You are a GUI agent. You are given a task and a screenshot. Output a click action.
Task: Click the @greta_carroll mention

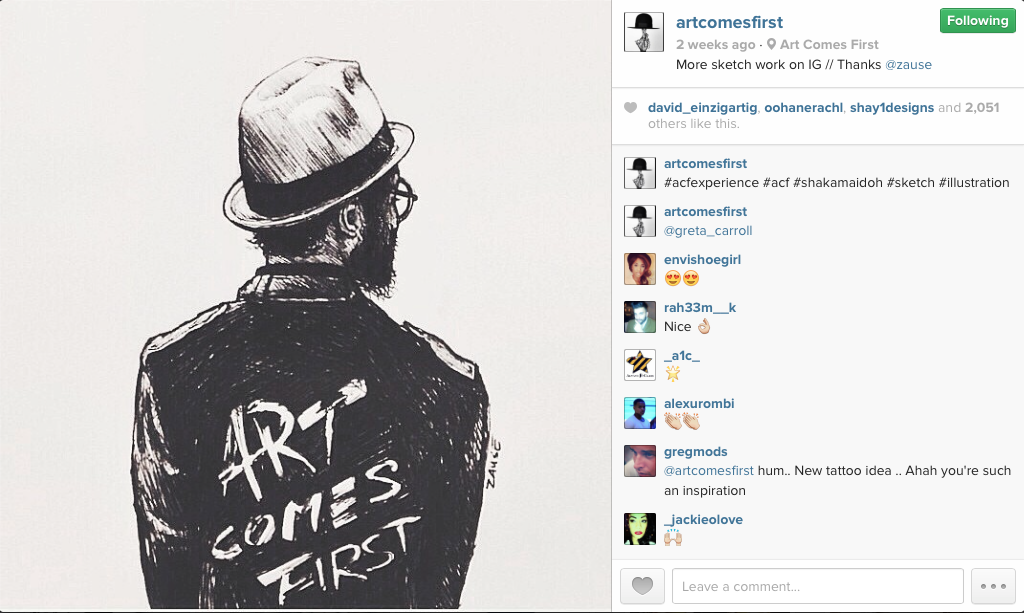(708, 230)
